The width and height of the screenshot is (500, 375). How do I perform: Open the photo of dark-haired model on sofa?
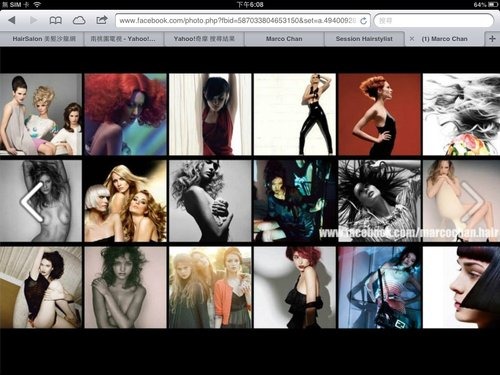pos(41,287)
